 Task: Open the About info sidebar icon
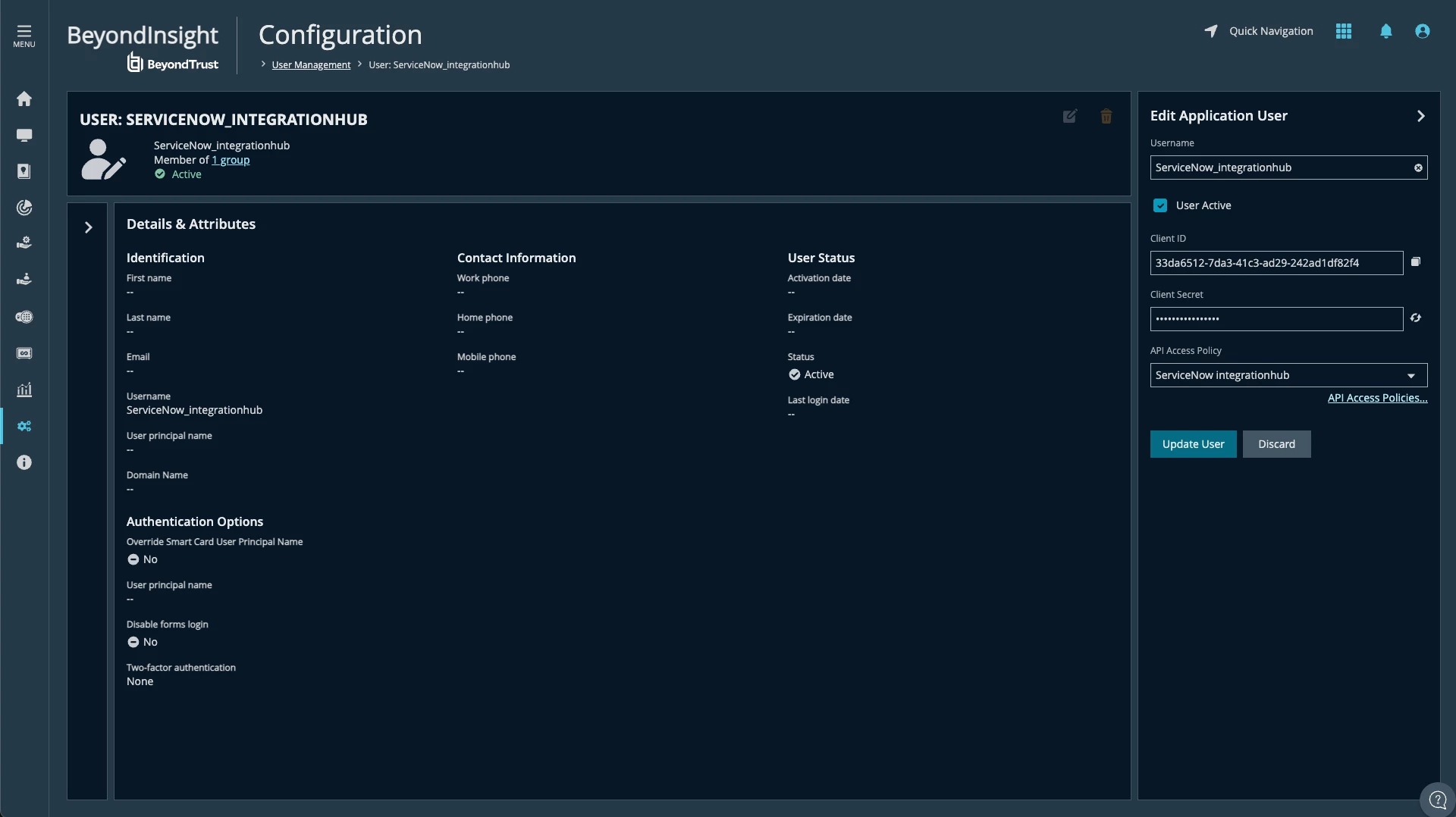click(24, 462)
